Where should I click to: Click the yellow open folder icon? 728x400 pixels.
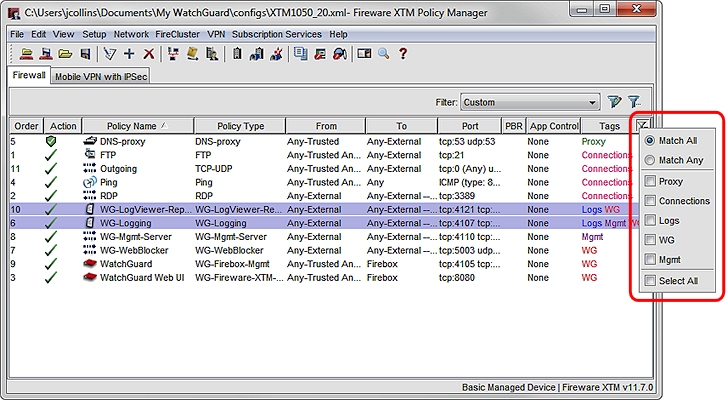click(65, 54)
